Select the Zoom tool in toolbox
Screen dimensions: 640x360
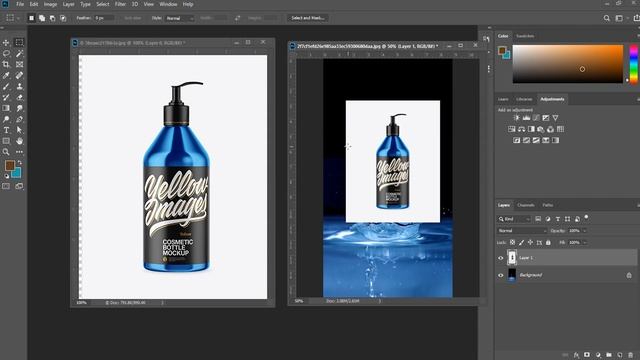(6, 152)
